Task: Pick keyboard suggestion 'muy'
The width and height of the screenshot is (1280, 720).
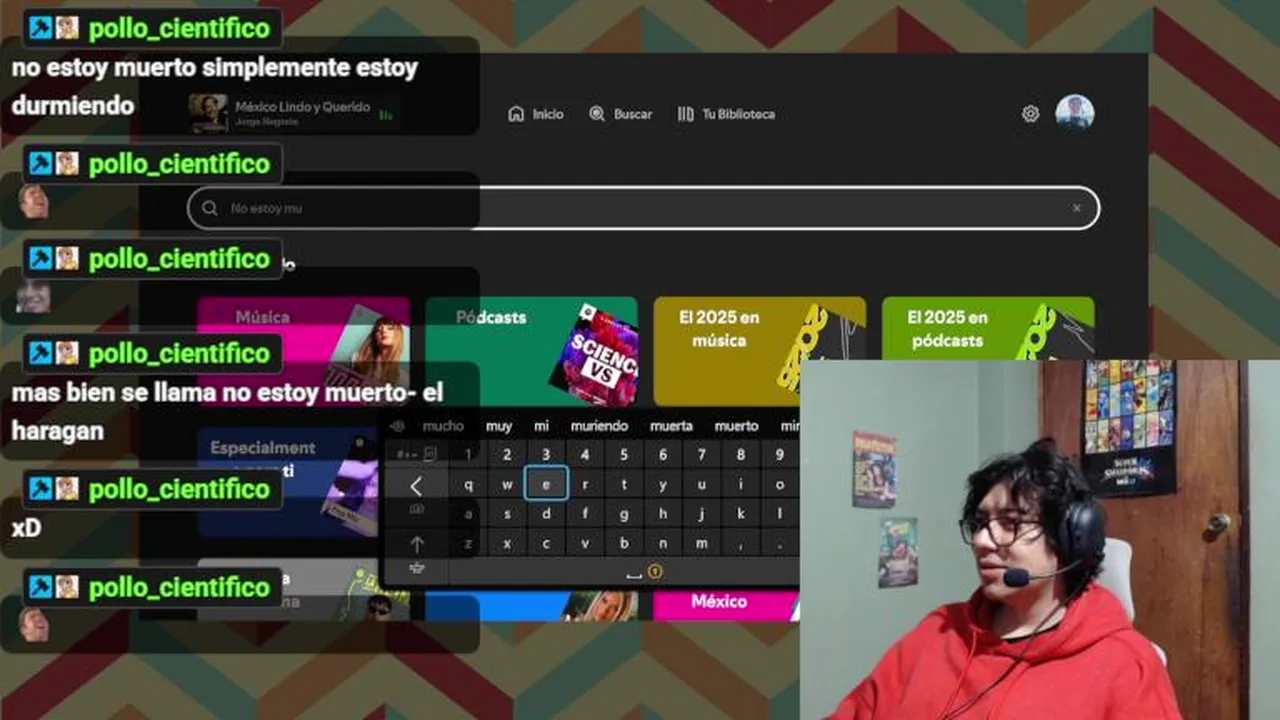Action: (499, 426)
